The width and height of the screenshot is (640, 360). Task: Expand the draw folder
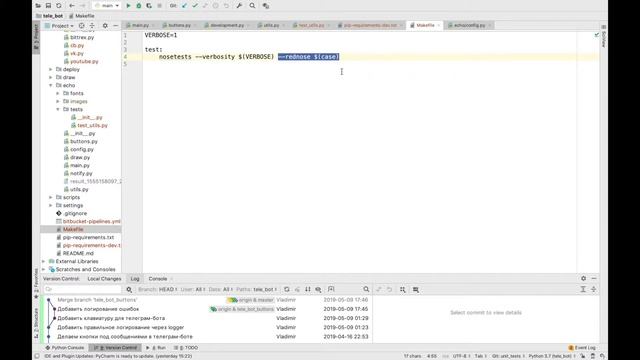coord(51,77)
